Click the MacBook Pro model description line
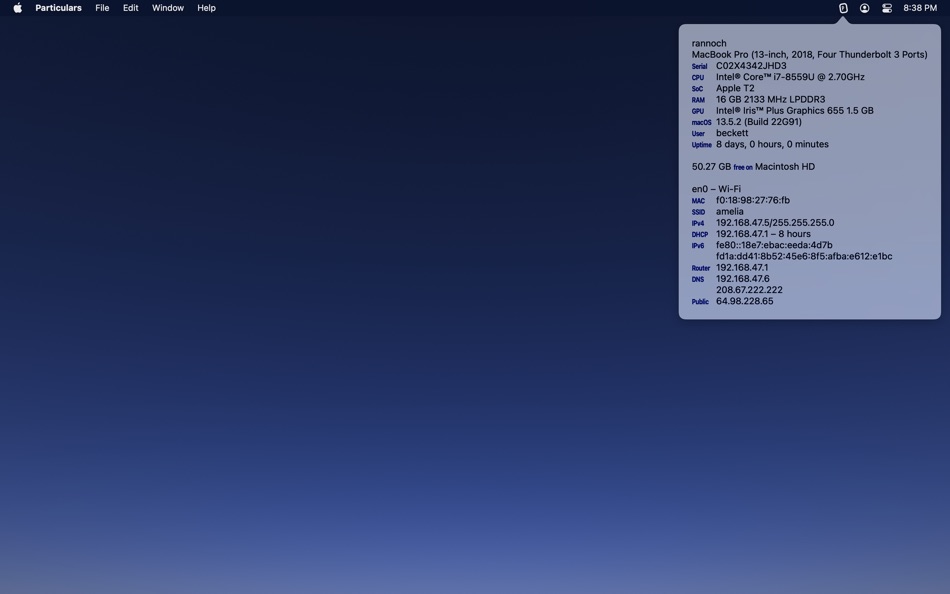950x594 pixels. pyautogui.click(x=809, y=55)
